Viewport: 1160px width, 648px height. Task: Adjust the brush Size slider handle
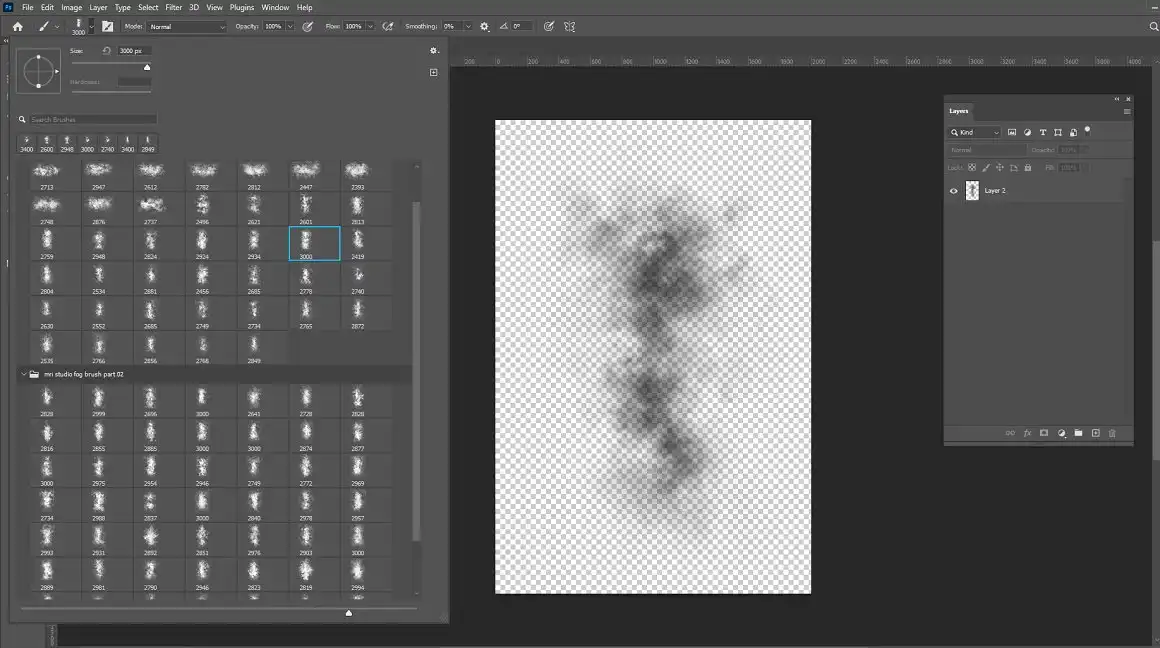[x=147, y=67]
